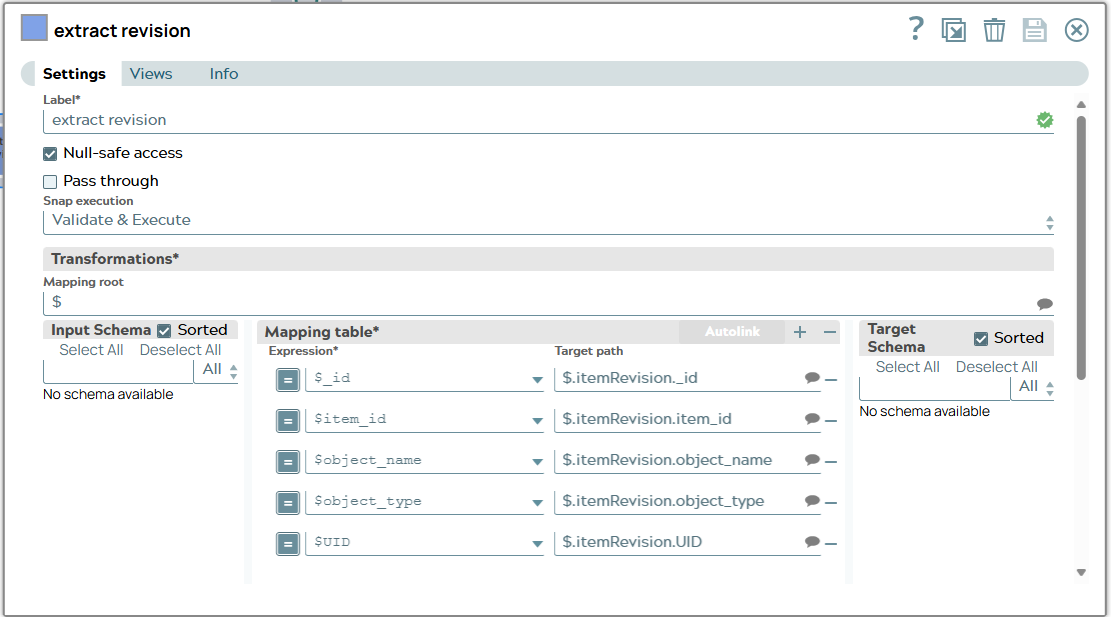The height and width of the screenshot is (617, 1111).
Task: Click Select All under Target Schema
Action: point(907,367)
